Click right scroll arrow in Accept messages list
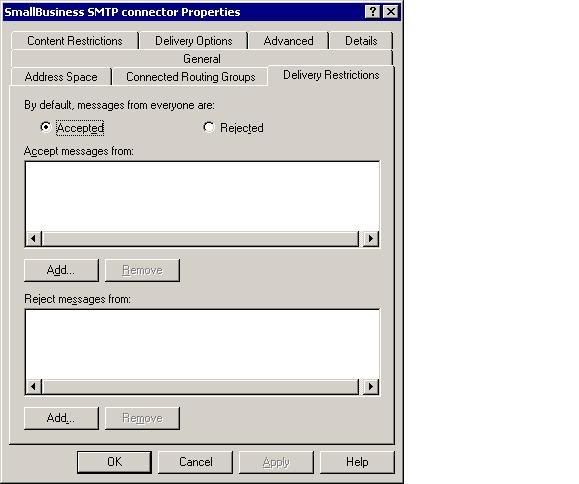 371,238
